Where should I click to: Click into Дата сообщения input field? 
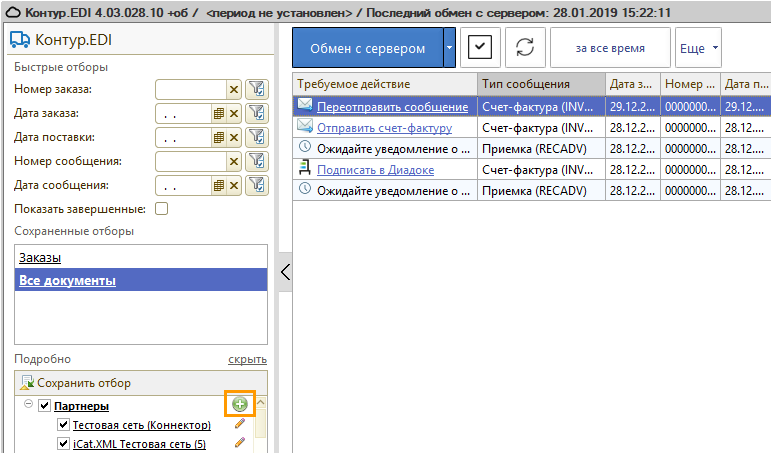pyautogui.click(x=184, y=185)
